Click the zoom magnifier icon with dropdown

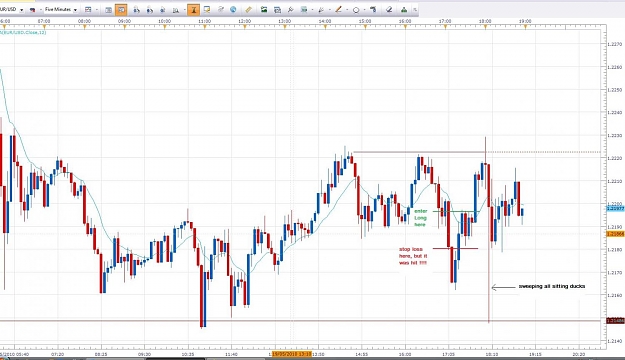click(x=176, y=10)
